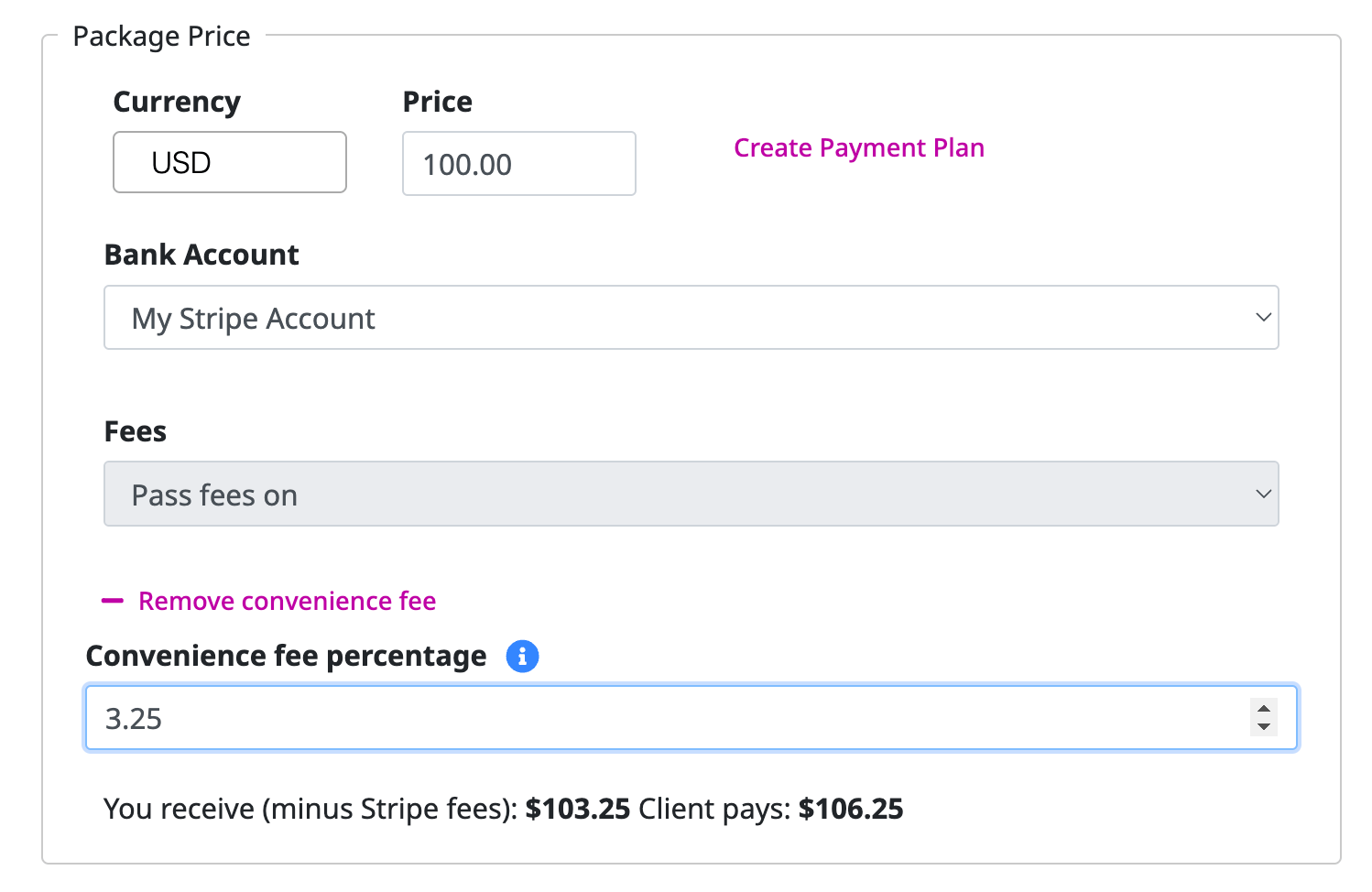Click the You receive amount $103.25
Screen dimensions: 1372x892
578,809
